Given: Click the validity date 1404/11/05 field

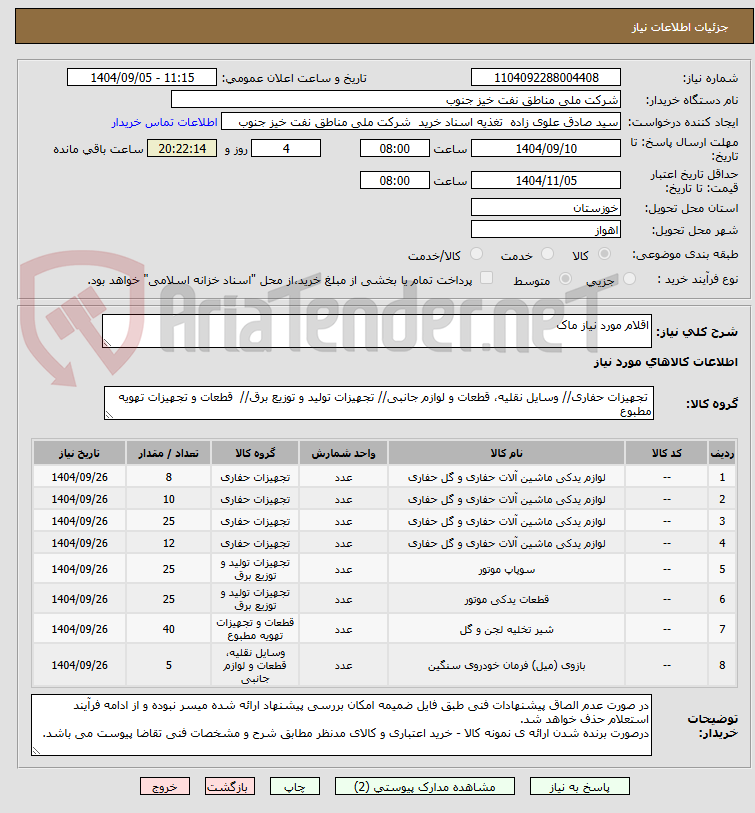Looking at the screenshot, I should click(546, 180).
